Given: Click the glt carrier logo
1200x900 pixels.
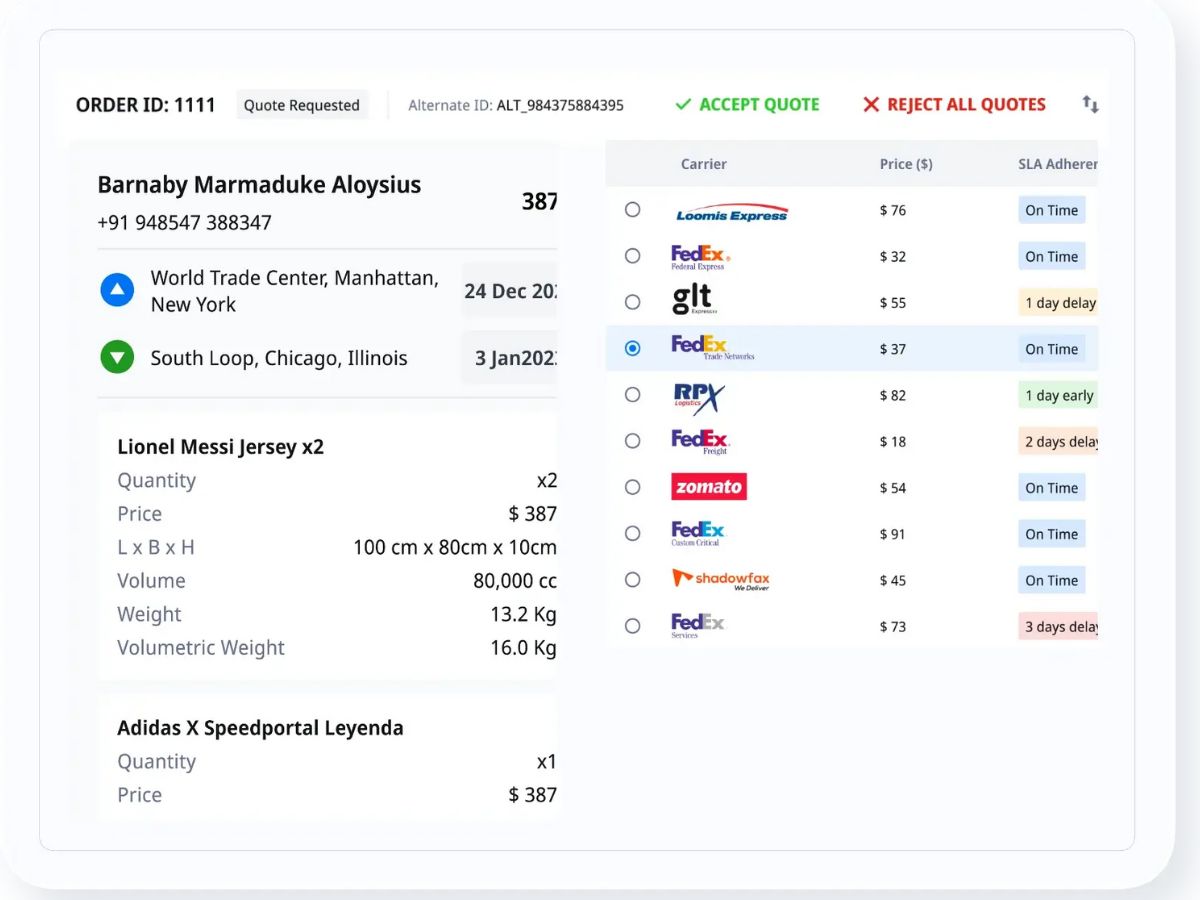Looking at the screenshot, I should tap(695, 300).
